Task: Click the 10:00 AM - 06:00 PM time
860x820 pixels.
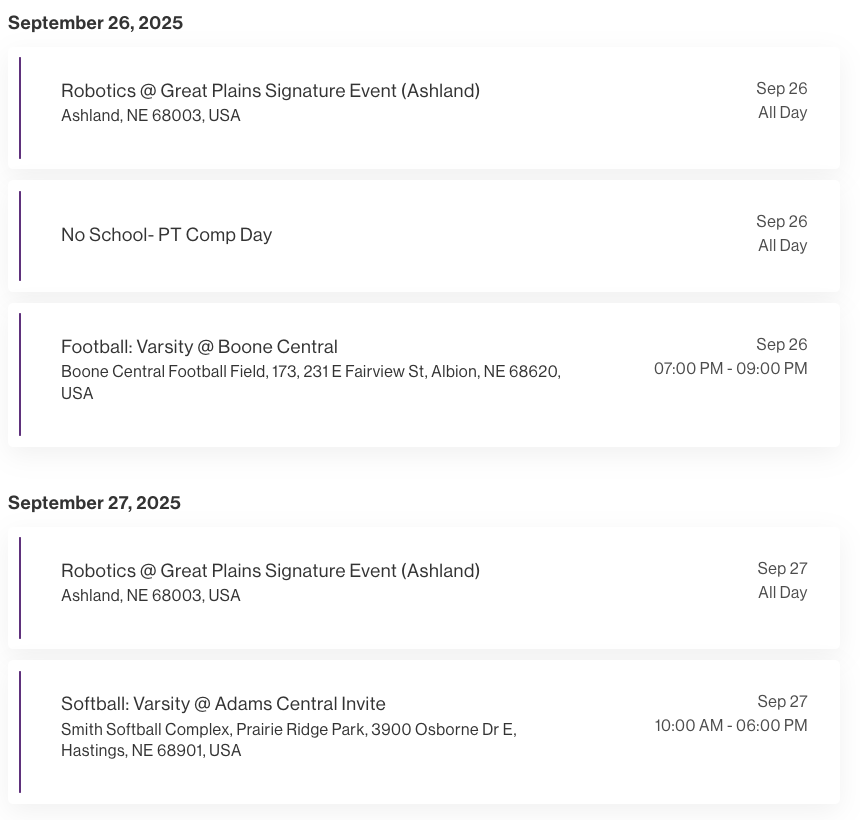Action: coord(731,726)
